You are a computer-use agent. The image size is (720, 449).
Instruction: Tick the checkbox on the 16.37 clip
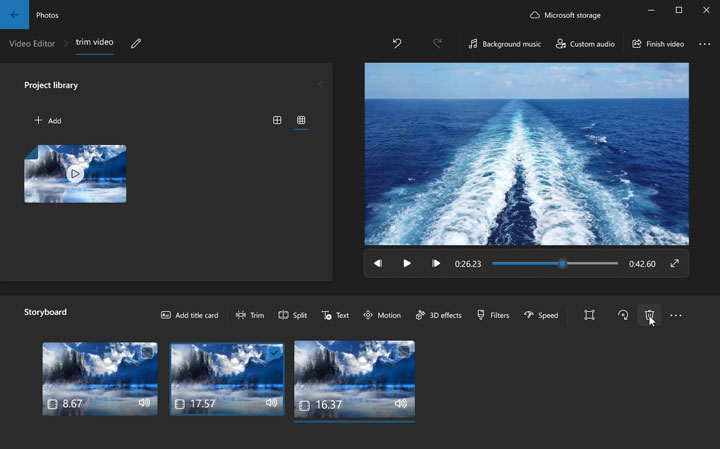point(404,350)
